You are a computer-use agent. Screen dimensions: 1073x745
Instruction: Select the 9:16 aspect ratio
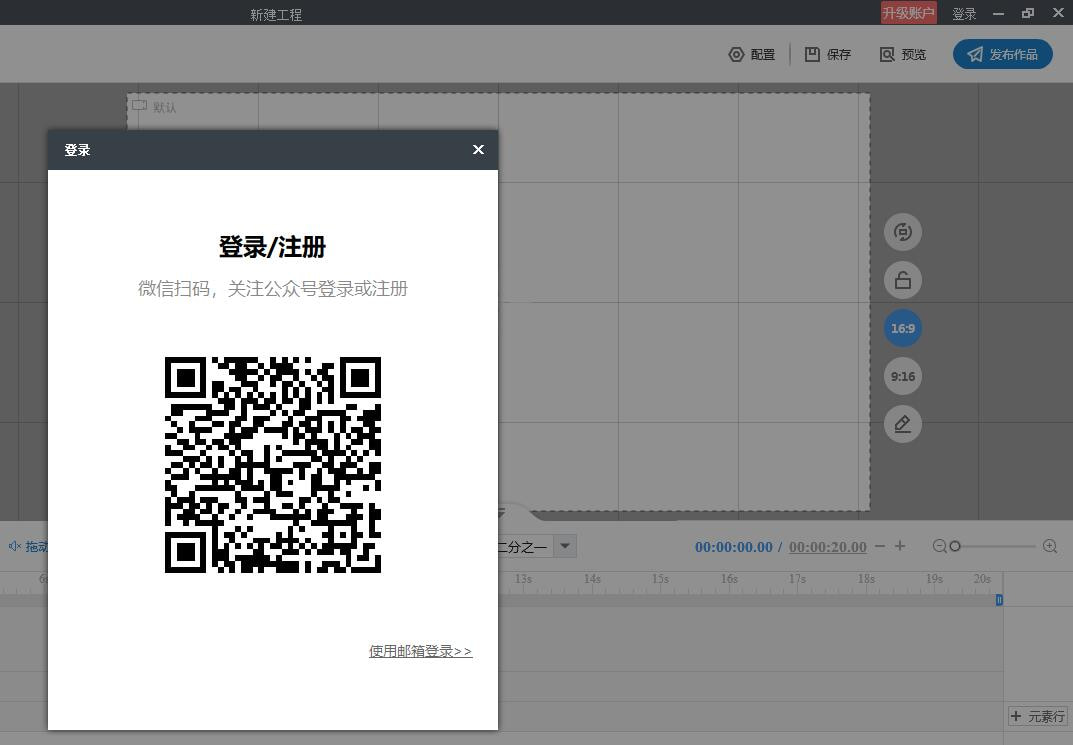point(903,376)
